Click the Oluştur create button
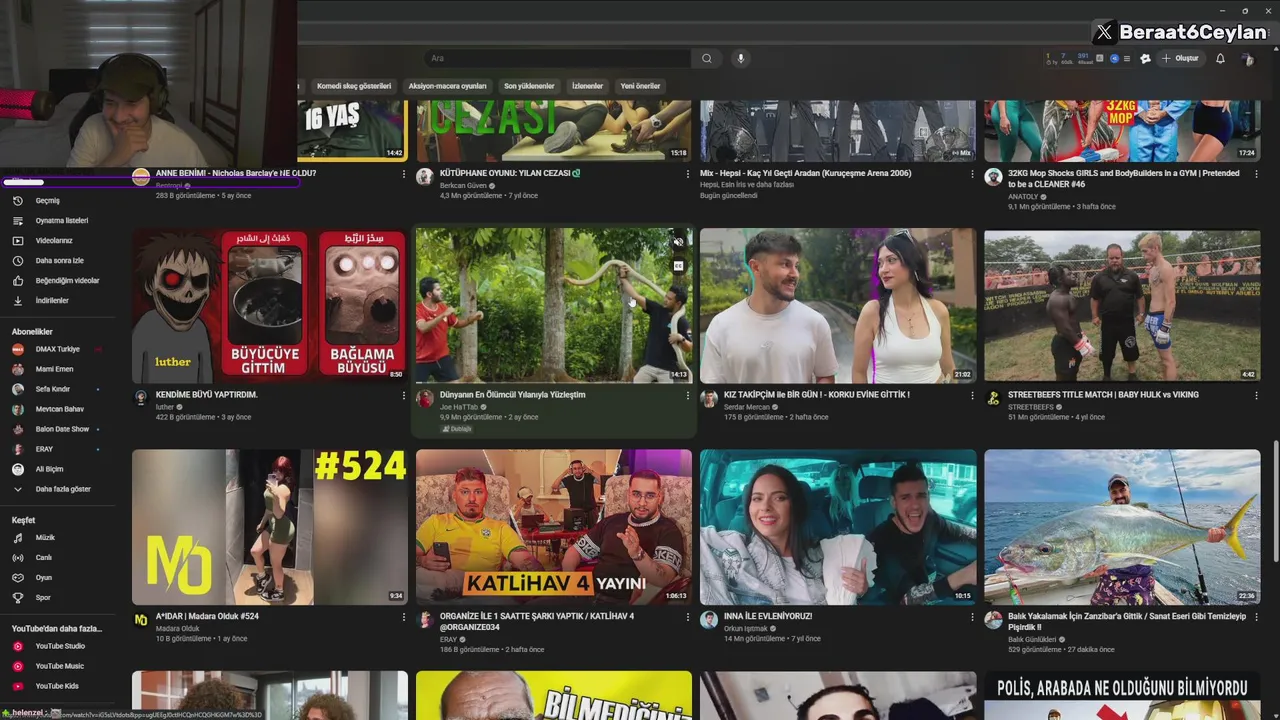Screen dimensions: 1280x720 pyautogui.click(x=1180, y=58)
